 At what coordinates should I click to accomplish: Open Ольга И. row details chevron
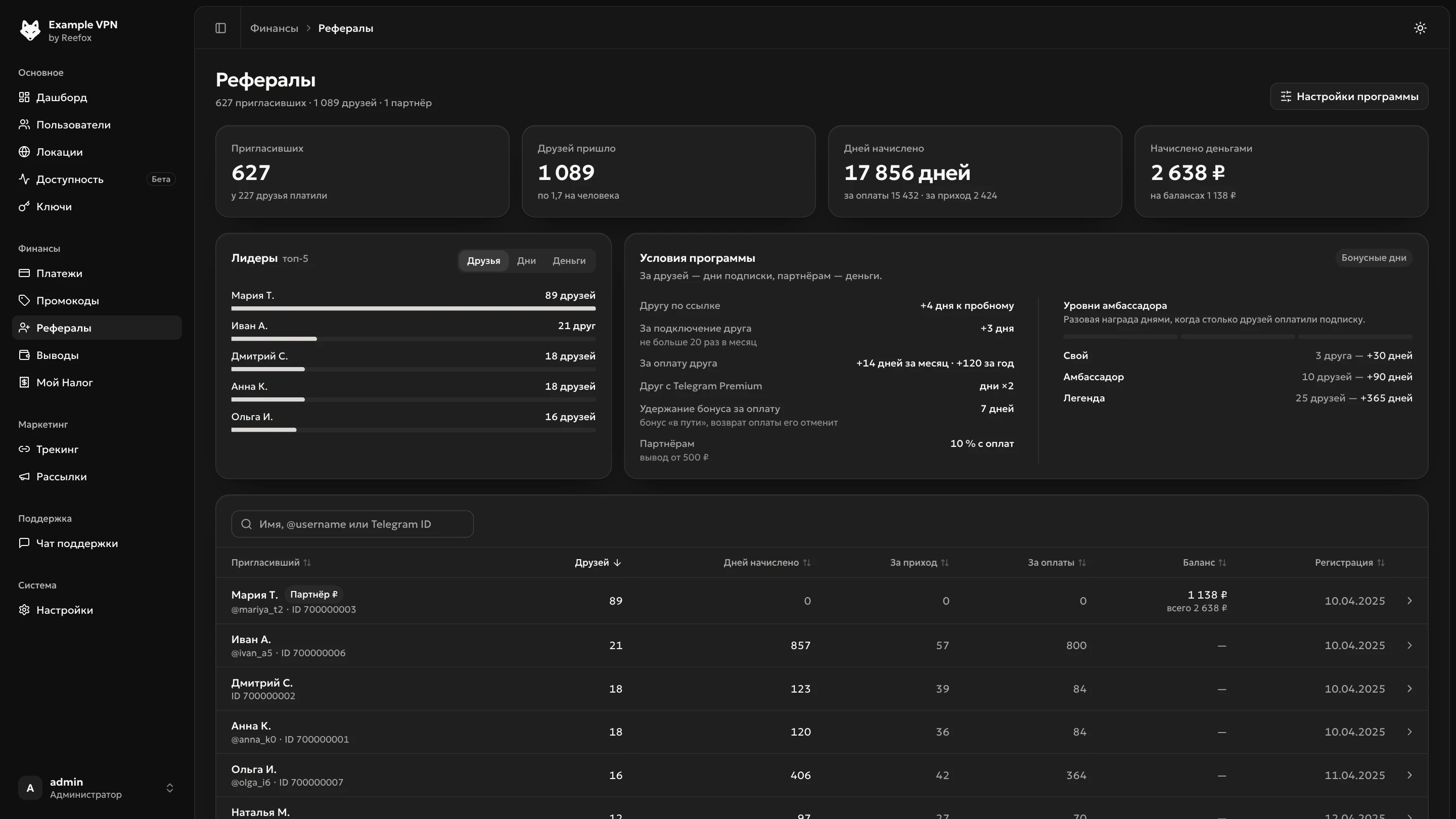[1409, 775]
